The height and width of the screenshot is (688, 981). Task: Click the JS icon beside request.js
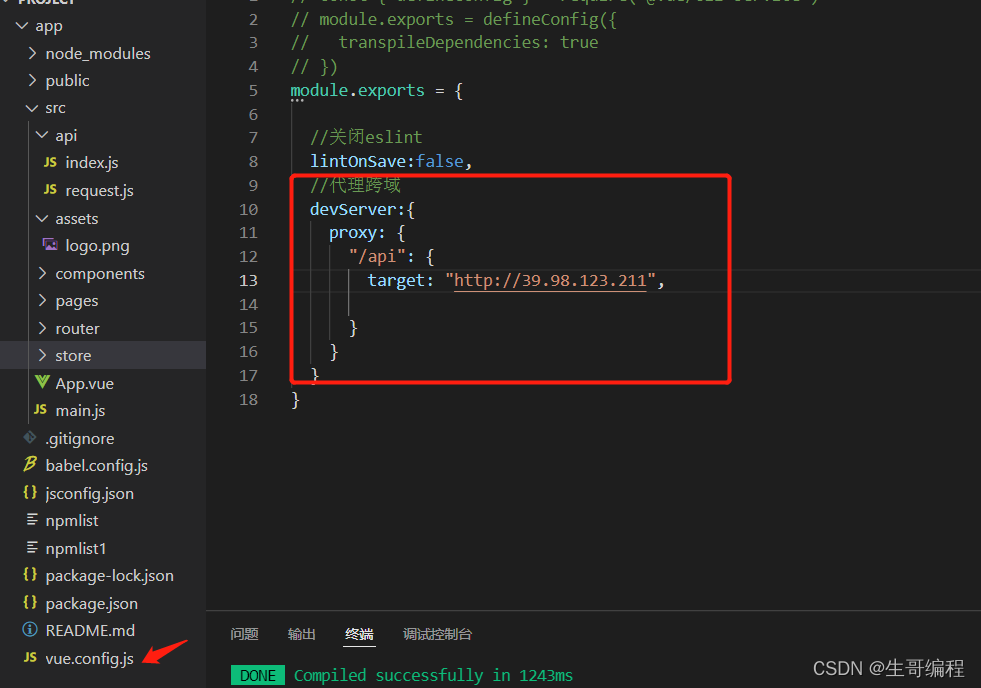tap(50, 190)
